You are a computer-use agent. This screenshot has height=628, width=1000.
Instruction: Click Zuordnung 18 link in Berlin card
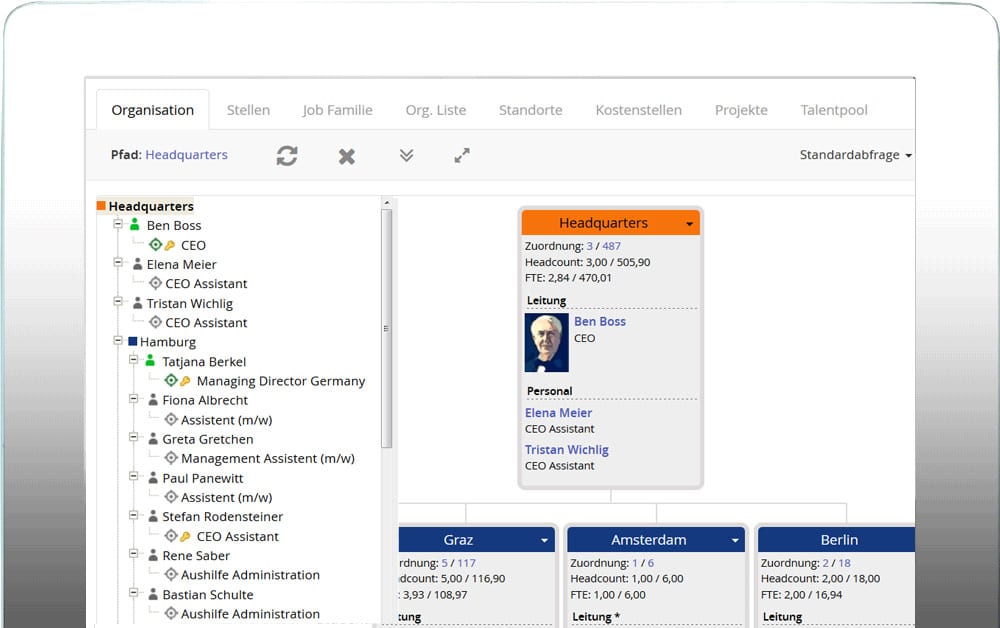pyautogui.click(x=844, y=562)
